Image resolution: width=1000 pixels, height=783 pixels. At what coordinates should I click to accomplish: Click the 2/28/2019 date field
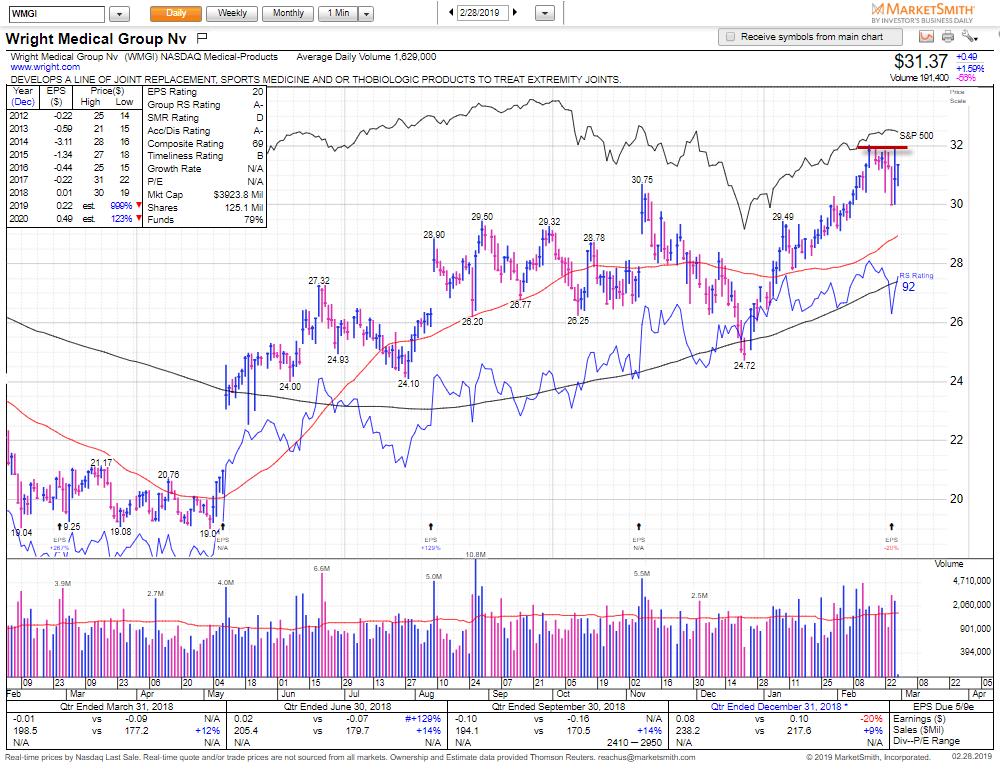(482, 13)
